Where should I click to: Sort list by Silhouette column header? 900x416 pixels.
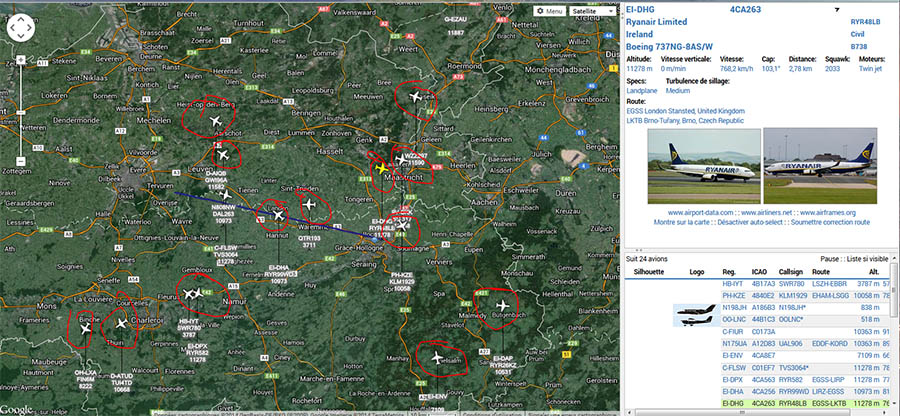click(649, 272)
